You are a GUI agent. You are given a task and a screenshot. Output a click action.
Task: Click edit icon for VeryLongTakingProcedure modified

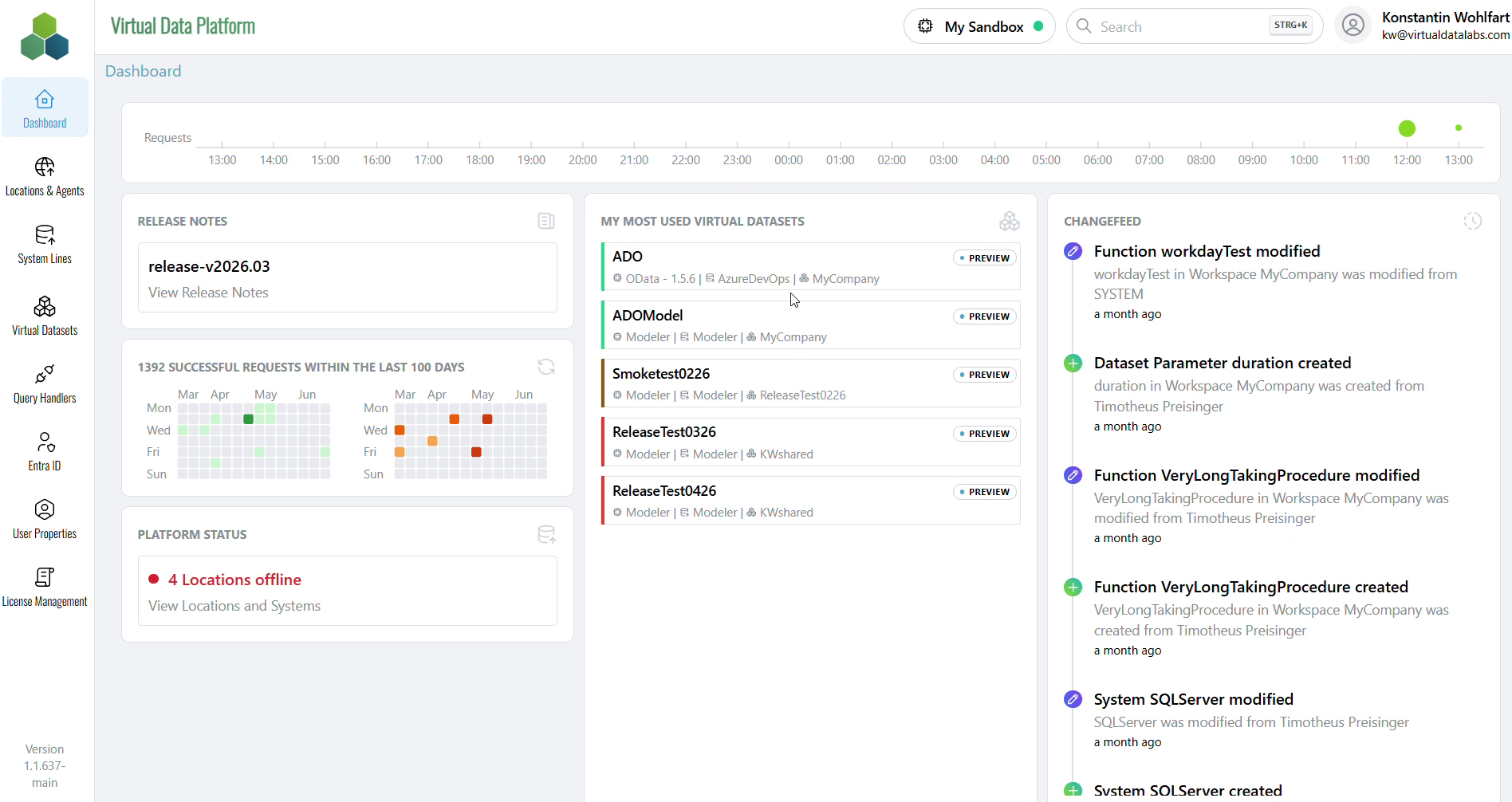[x=1073, y=475]
